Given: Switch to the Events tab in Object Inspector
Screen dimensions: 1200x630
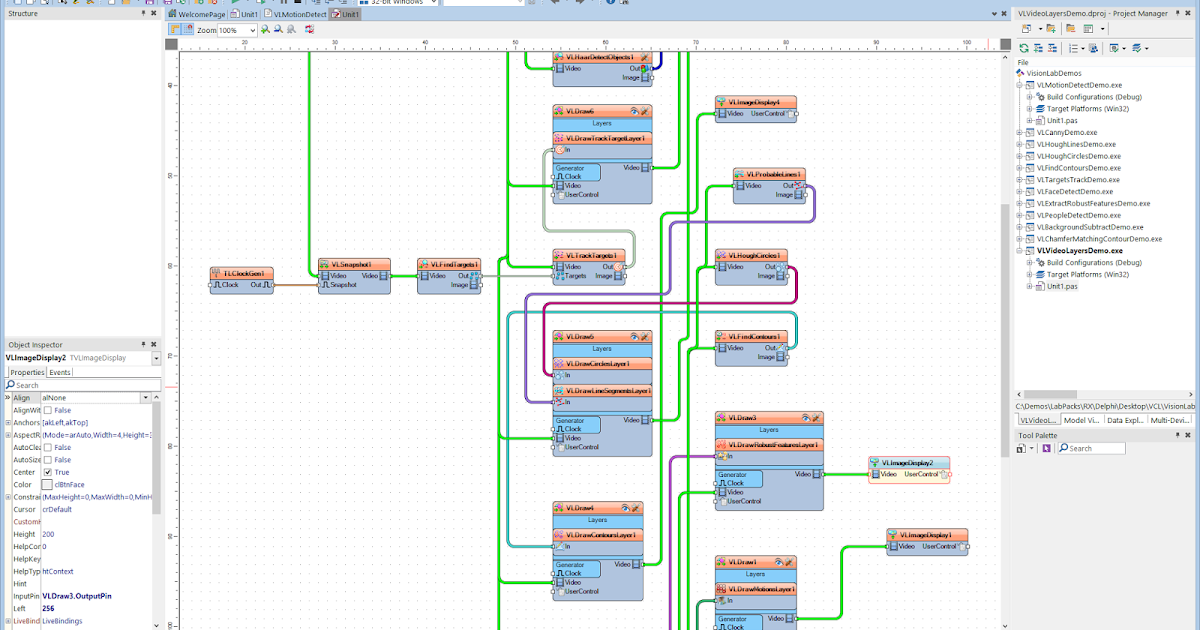Looking at the screenshot, I should [x=60, y=372].
